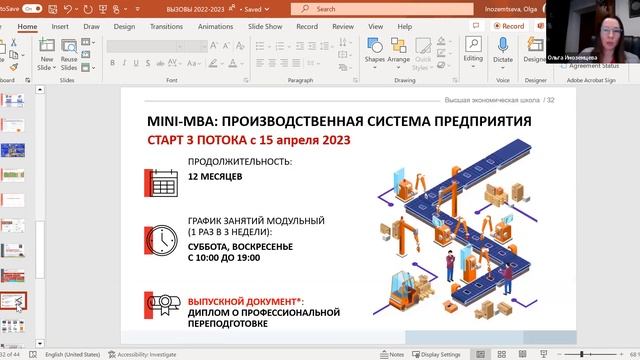The height and width of the screenshot is (360, 640).
Task: Toggle the Notes pane
Action: 391,354
